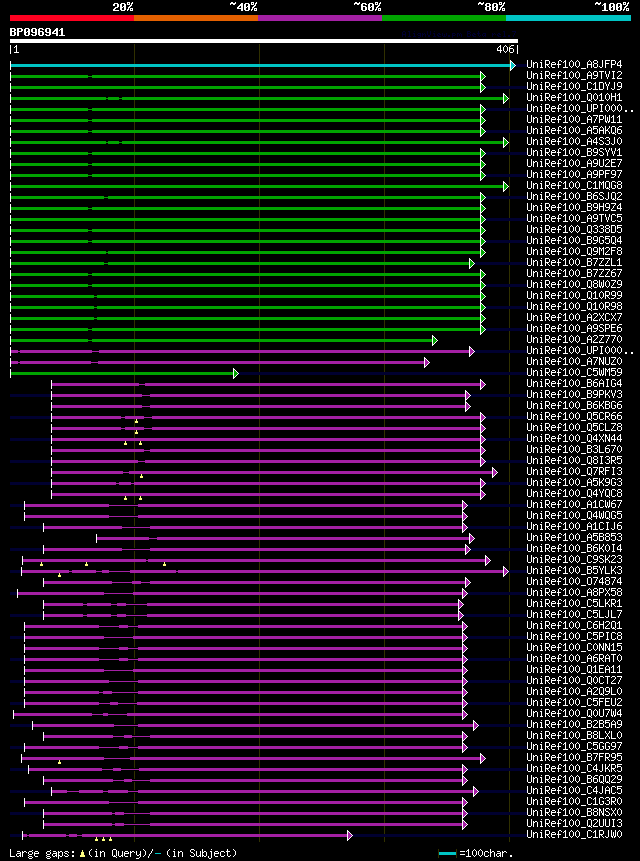Click the UniRef100_B9PKV3 label

pos(574,394)
